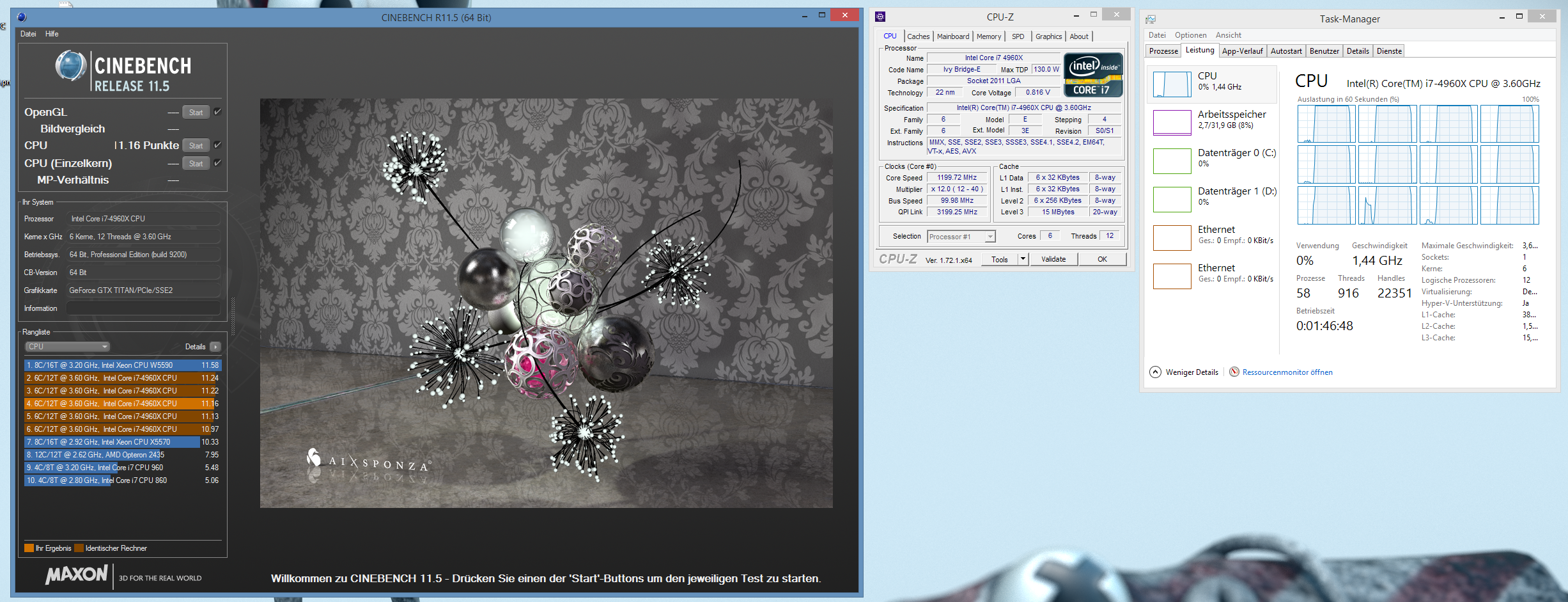Click the CPU-Z window title icon
Screen dimensions: 1568x602
[x=880, y=17]
